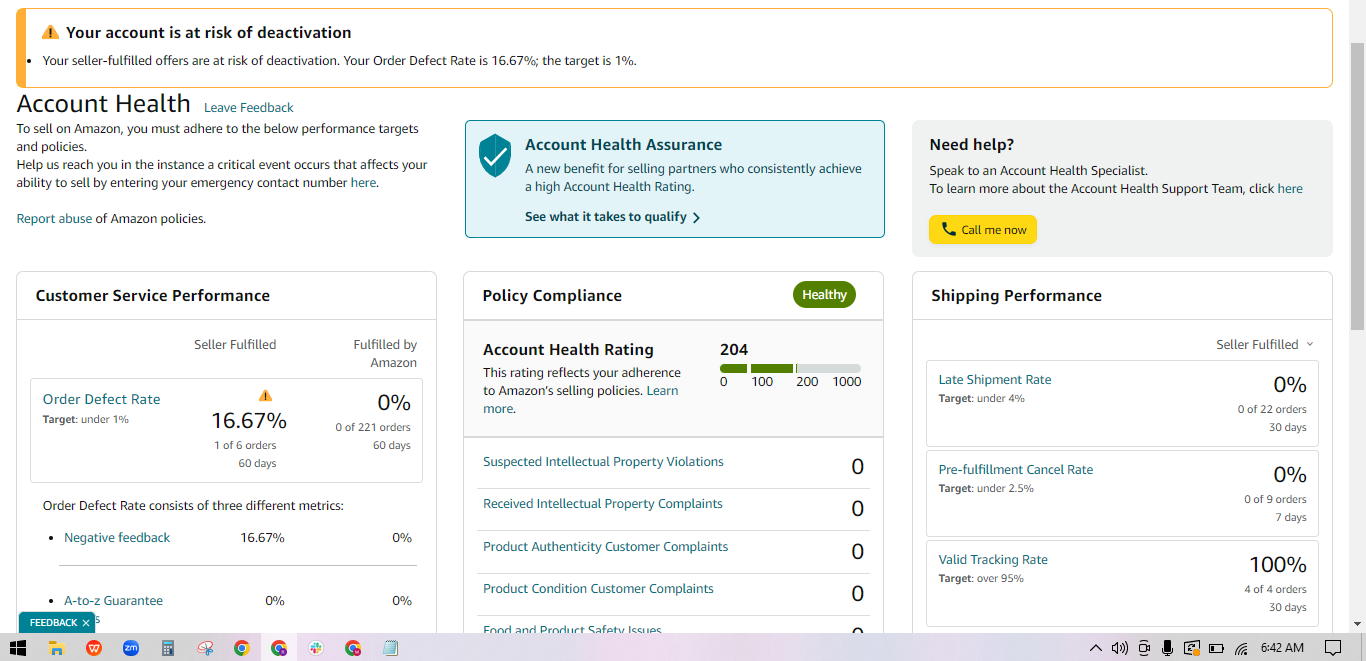1366x661 pixels.
Task: Click the Order Defect Rate warning triangle
Action: coord(265,395)
